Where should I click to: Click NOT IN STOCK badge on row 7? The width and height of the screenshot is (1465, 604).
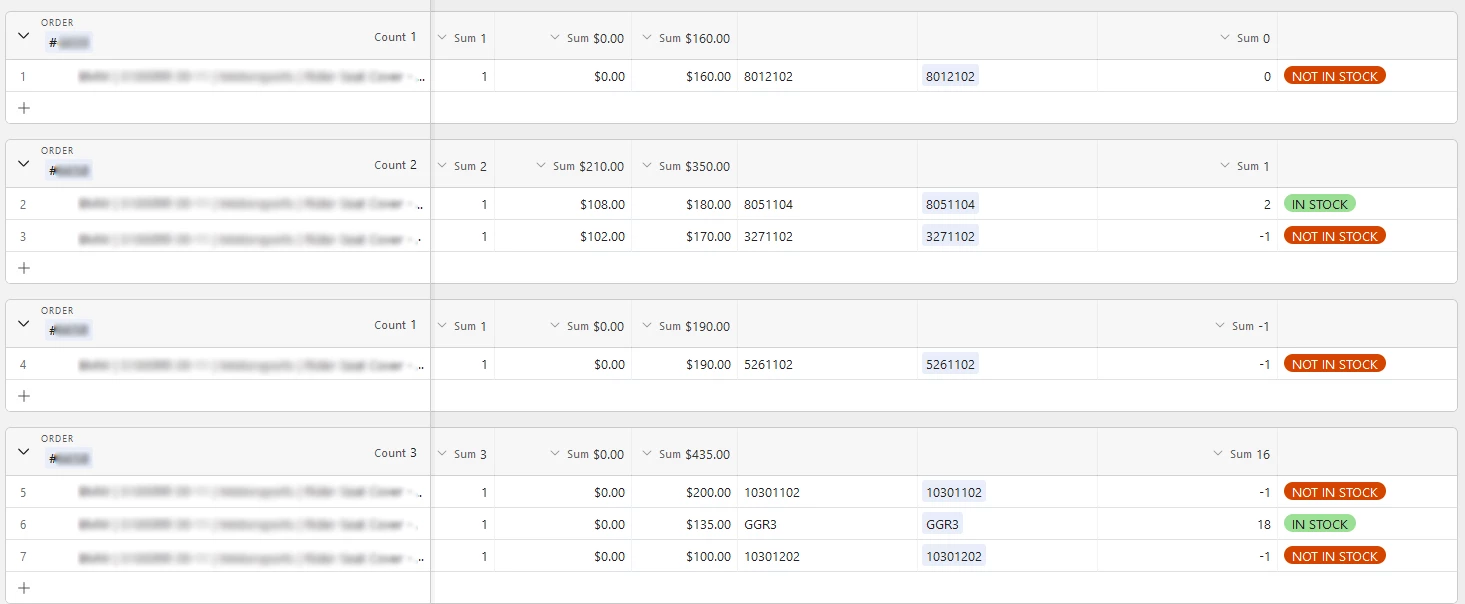1334,556
